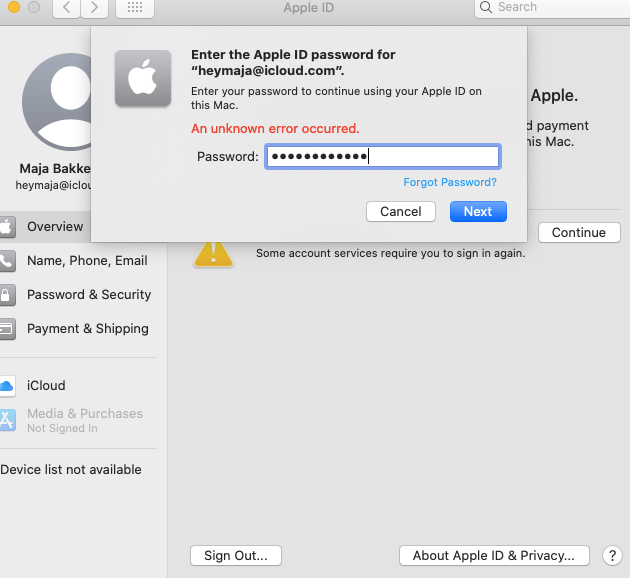Go forward with the right chevron button

pos(95,8)
